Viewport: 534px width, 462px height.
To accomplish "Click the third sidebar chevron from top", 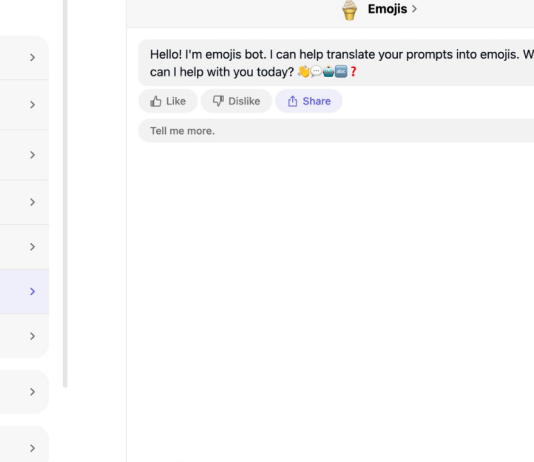I will point(32,155).
